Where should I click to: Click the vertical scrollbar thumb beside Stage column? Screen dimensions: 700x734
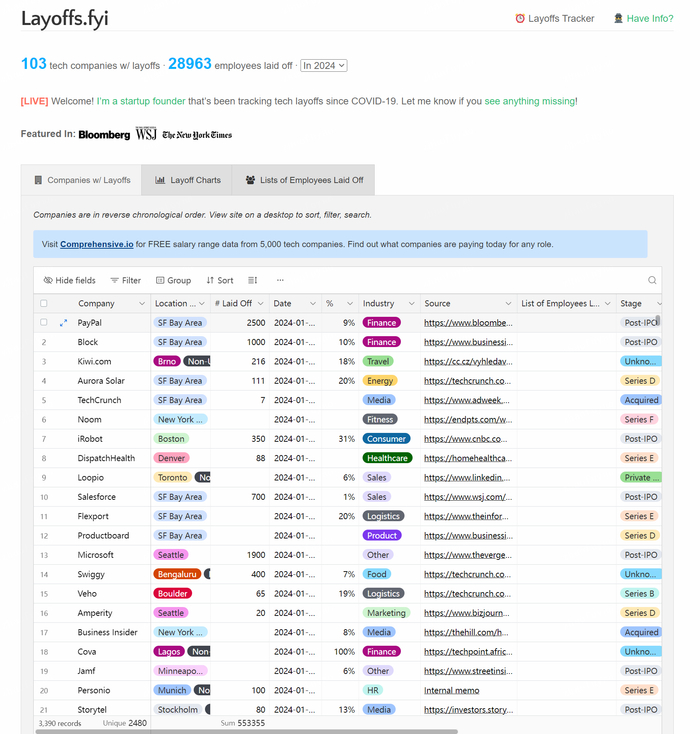658,320
